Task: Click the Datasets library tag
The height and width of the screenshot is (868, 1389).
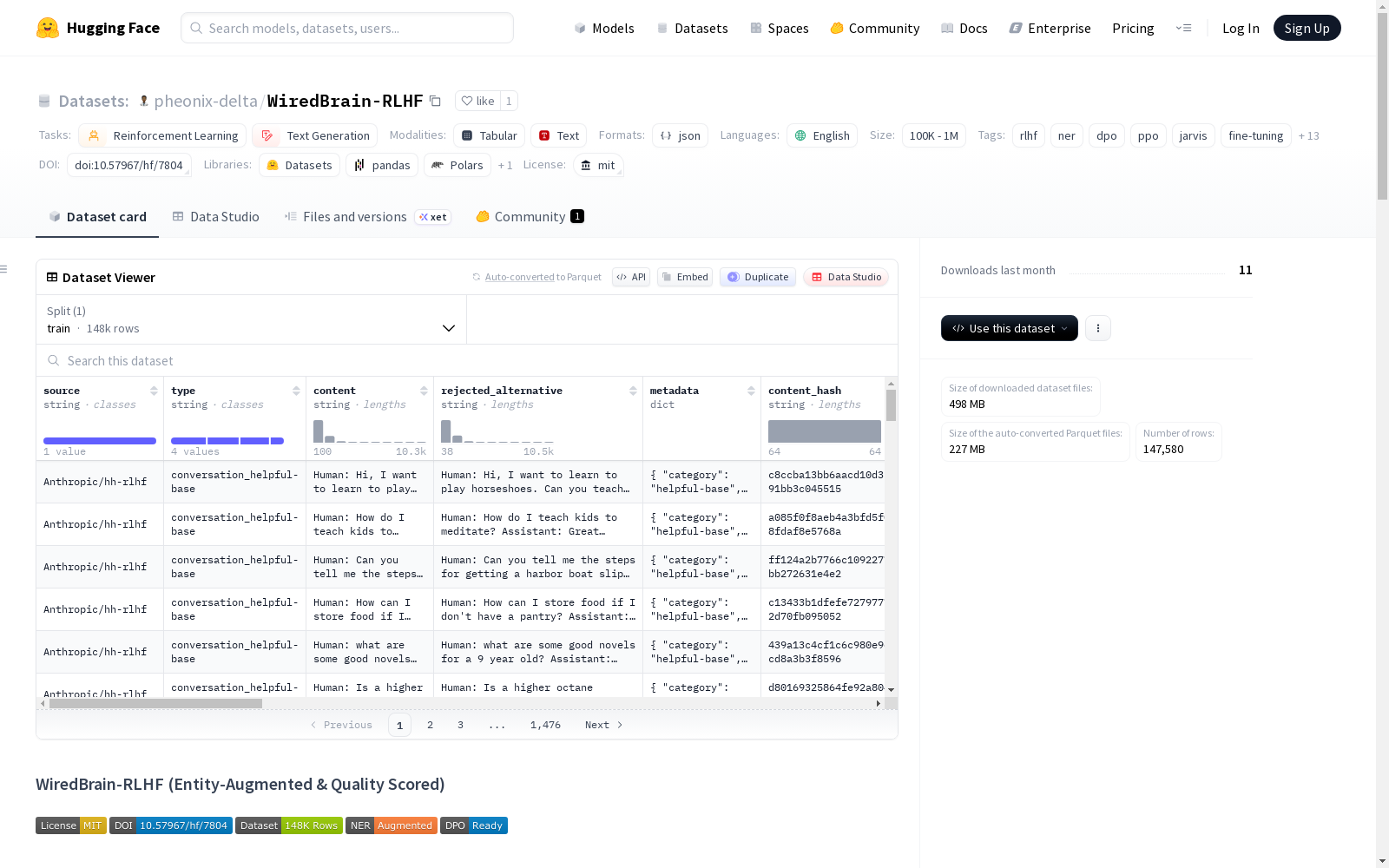Action: click(300, 165)
